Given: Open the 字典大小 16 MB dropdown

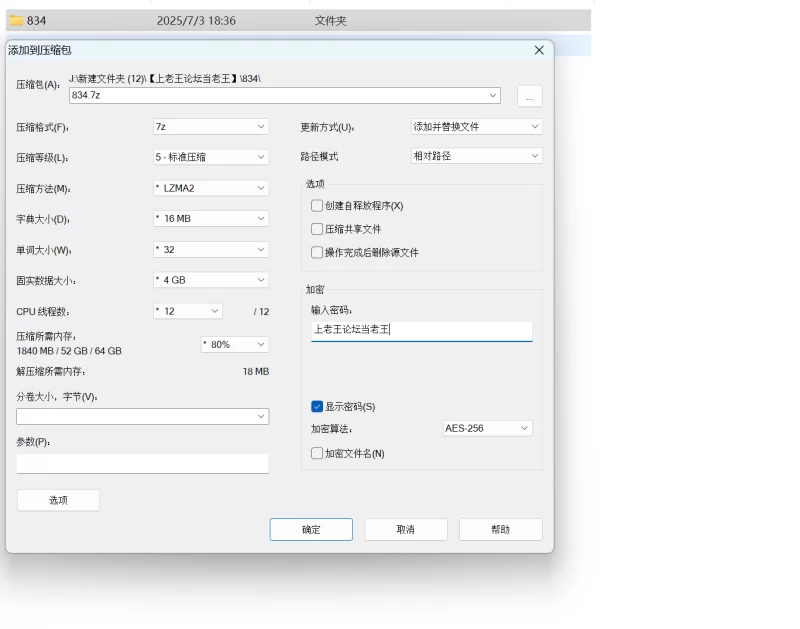Looking at the screenshot, I should click(211, 219).
